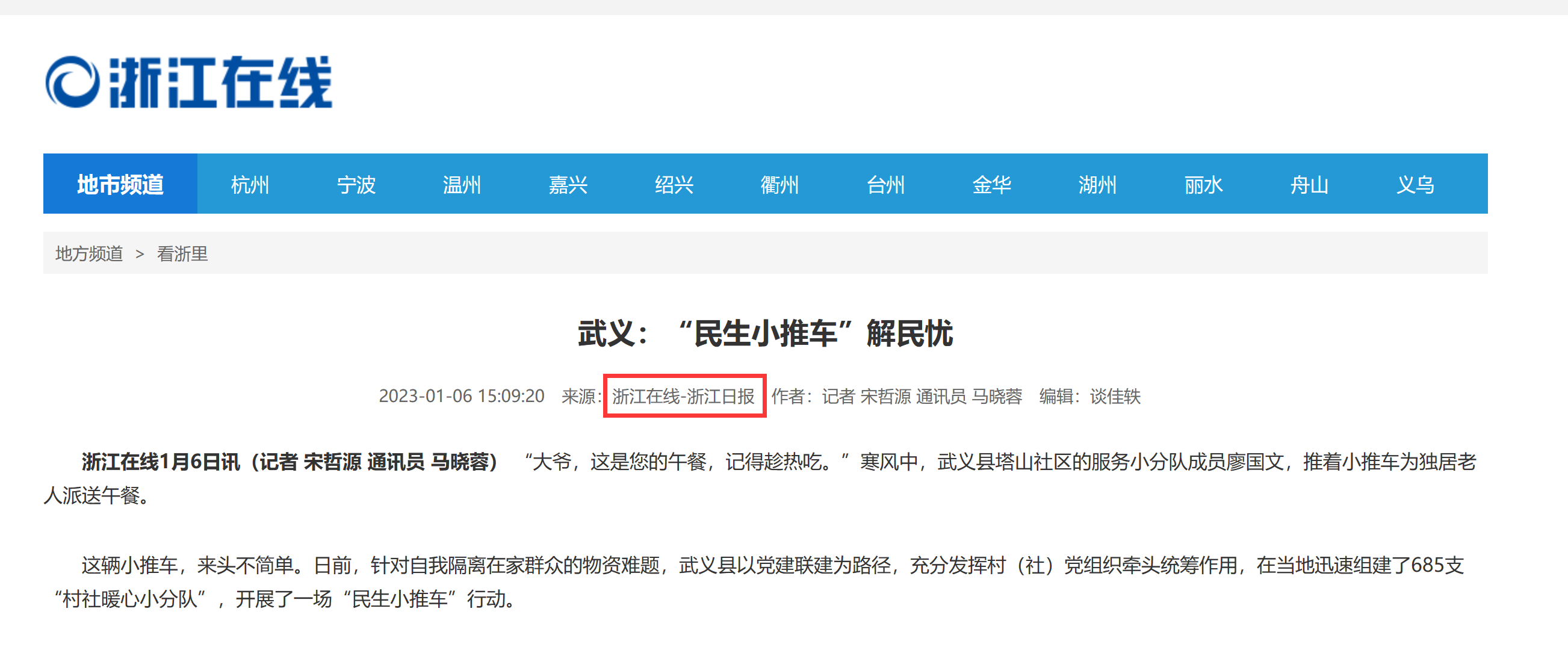Visit the 湖州 channel
This screenshot has width=1568, height=647.
1097,184
